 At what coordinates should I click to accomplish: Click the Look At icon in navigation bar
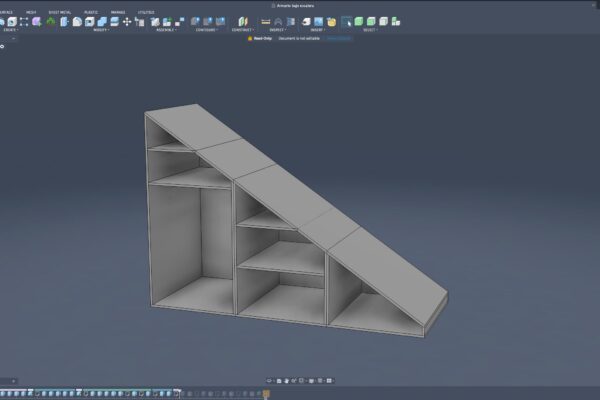pyautogui.click(x=279, y=381)
